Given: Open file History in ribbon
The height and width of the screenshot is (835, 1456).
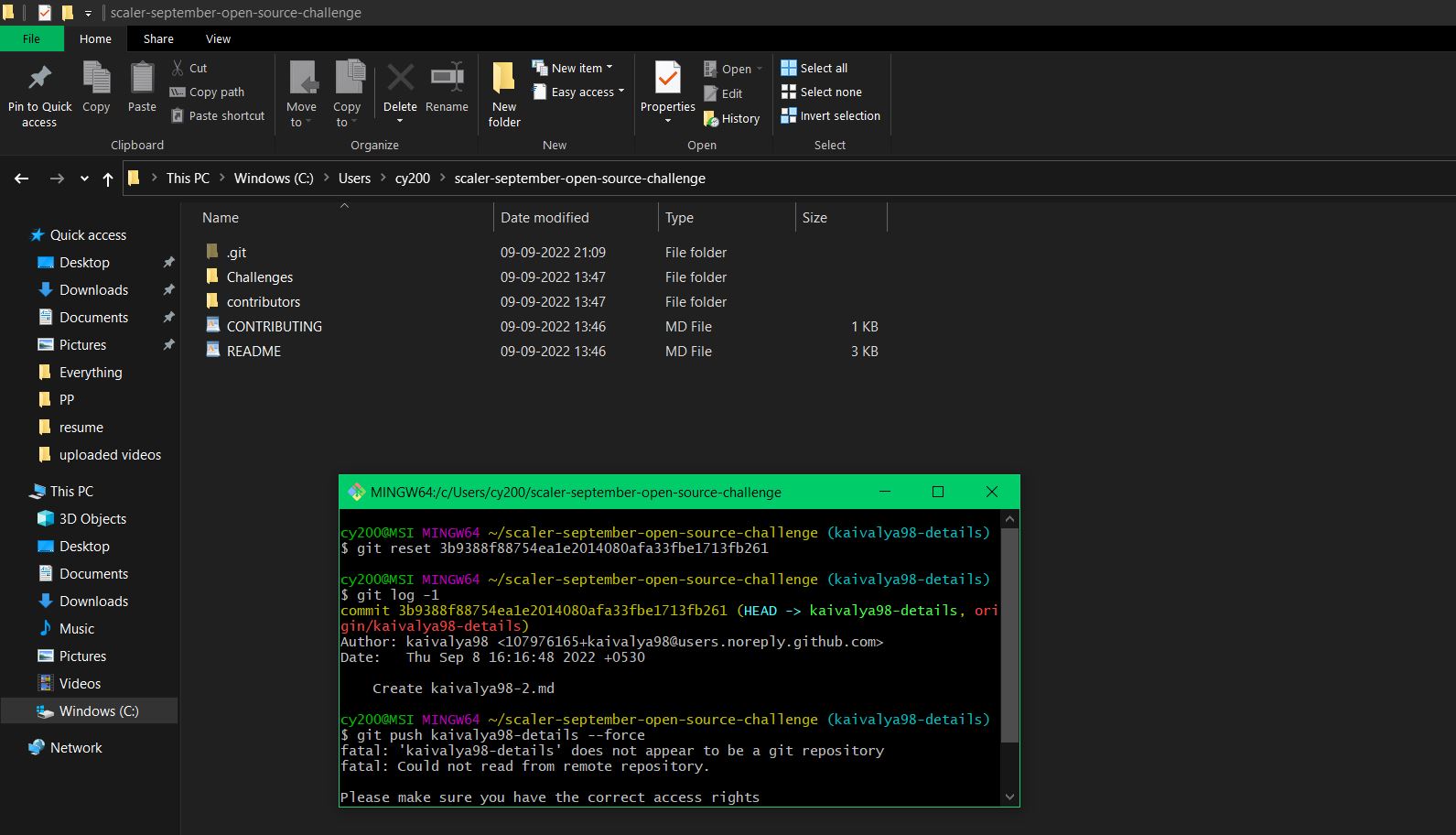Looking at the screenshot, I should pyautogui.click(x=731, y=118).
